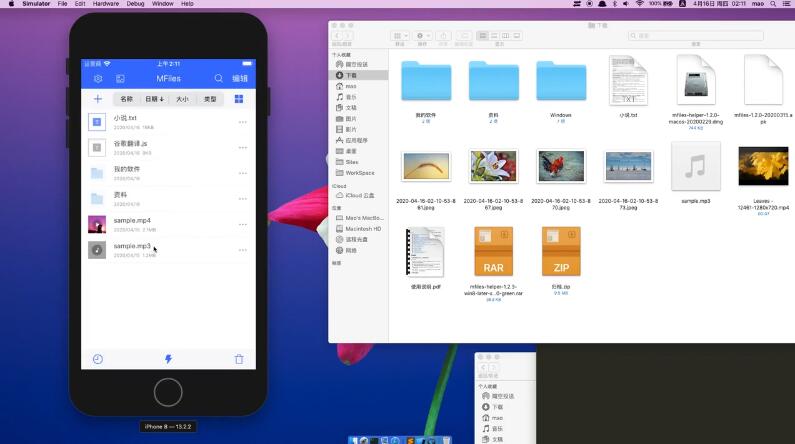Screen dimensions: 795x444
Task: Select the 归档.zip archive in Finder
Action: click(560, 255)
